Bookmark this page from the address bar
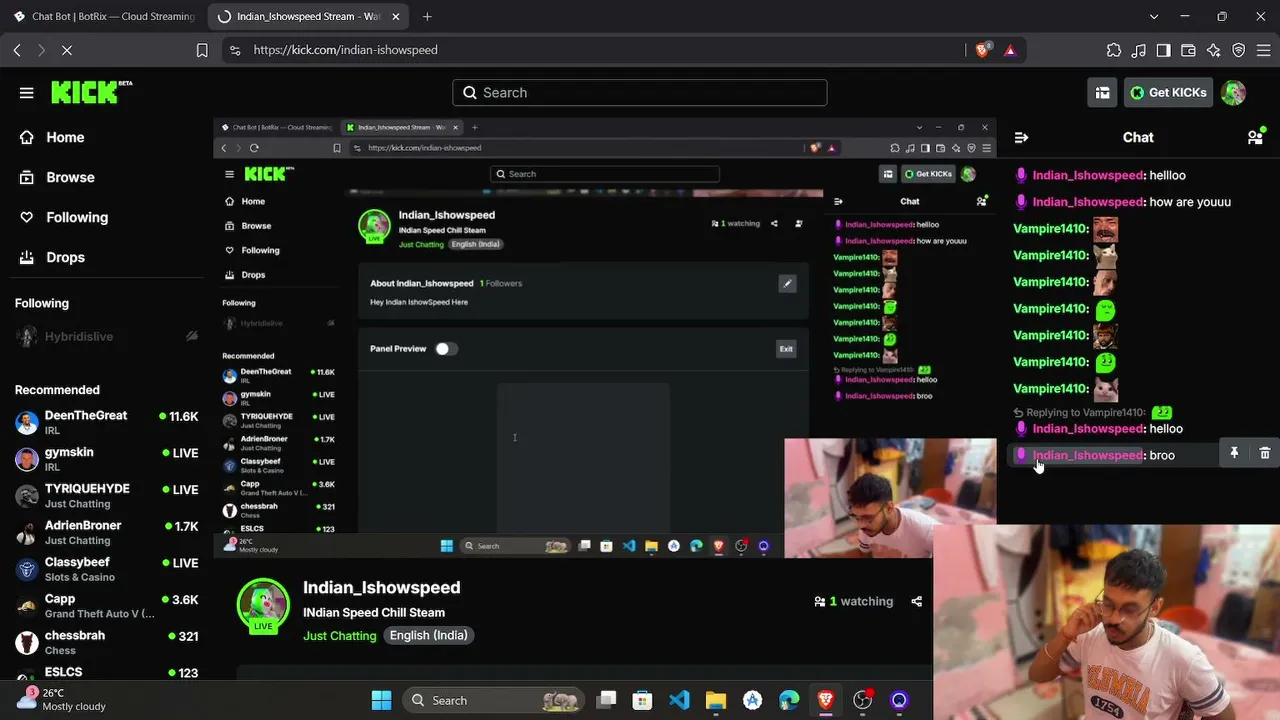This screenshot has height=720, width=1280. [202, 50]
